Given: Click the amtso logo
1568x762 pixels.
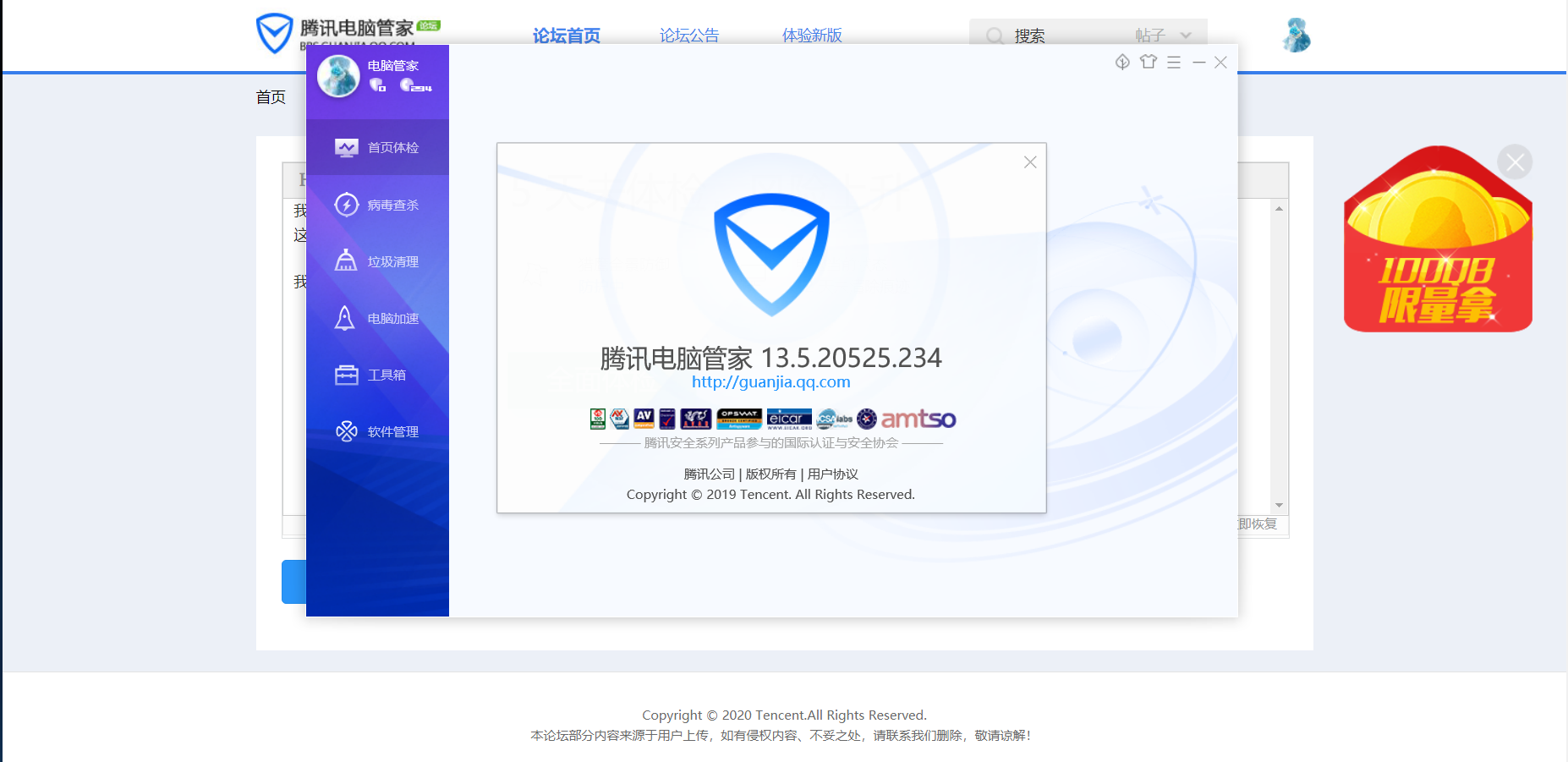Looking at the screenshot, I should (x=918, y=419).
